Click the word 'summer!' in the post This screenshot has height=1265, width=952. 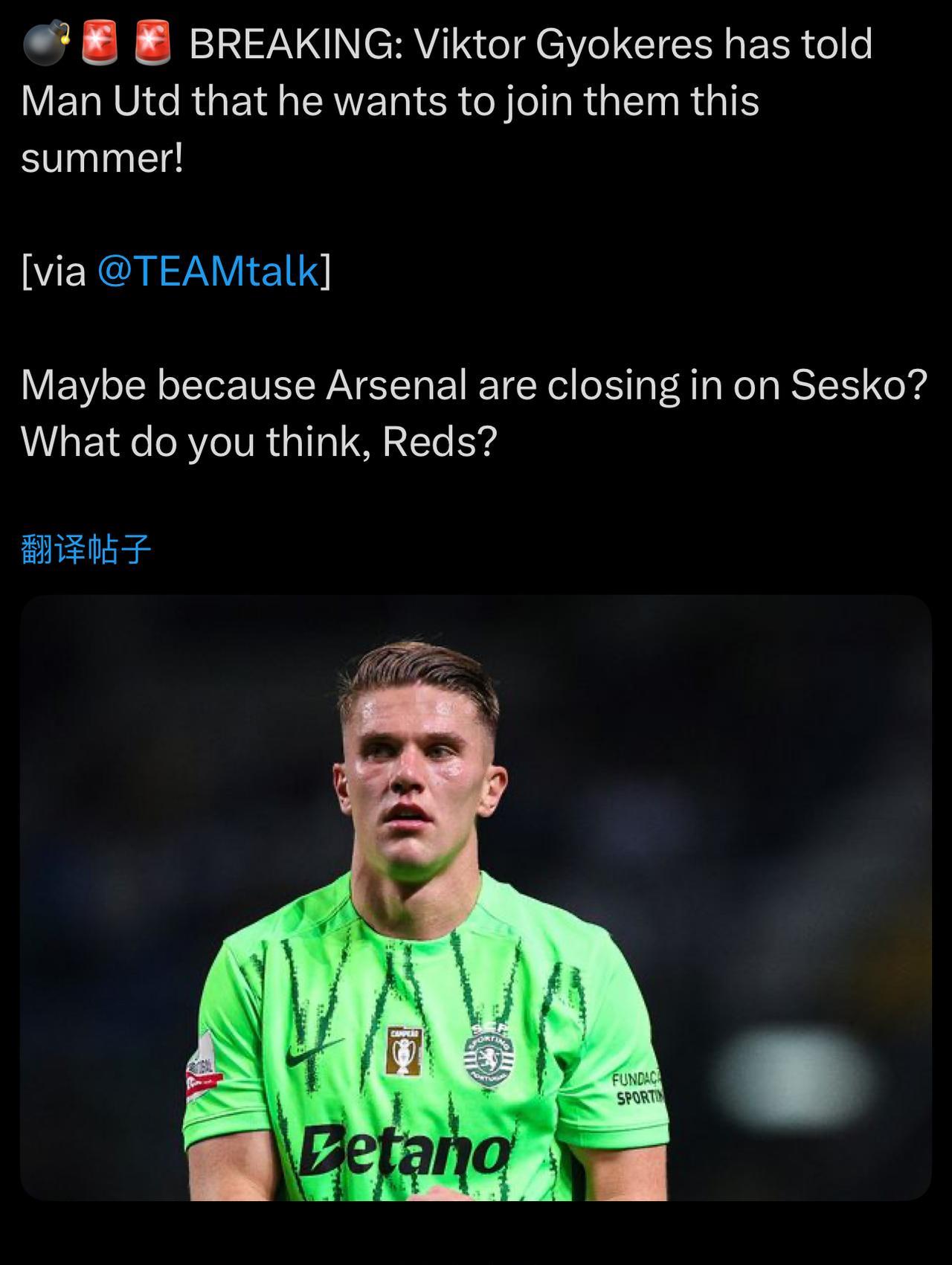click(x=103, y=158)
